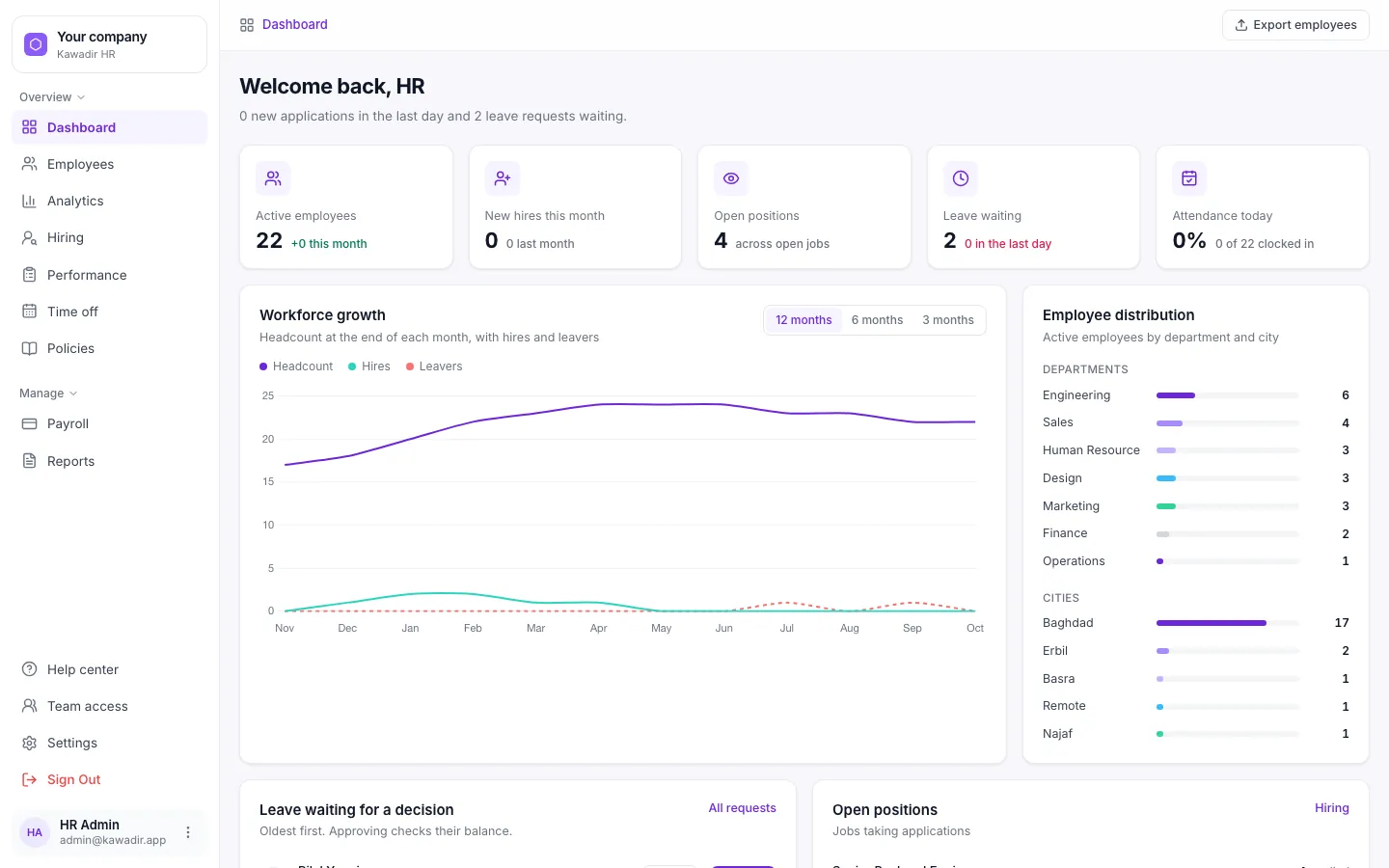The width and height of the screenshot is (1389, 868).
Task: Click the Export employees button
Action: click(1295, 25)
